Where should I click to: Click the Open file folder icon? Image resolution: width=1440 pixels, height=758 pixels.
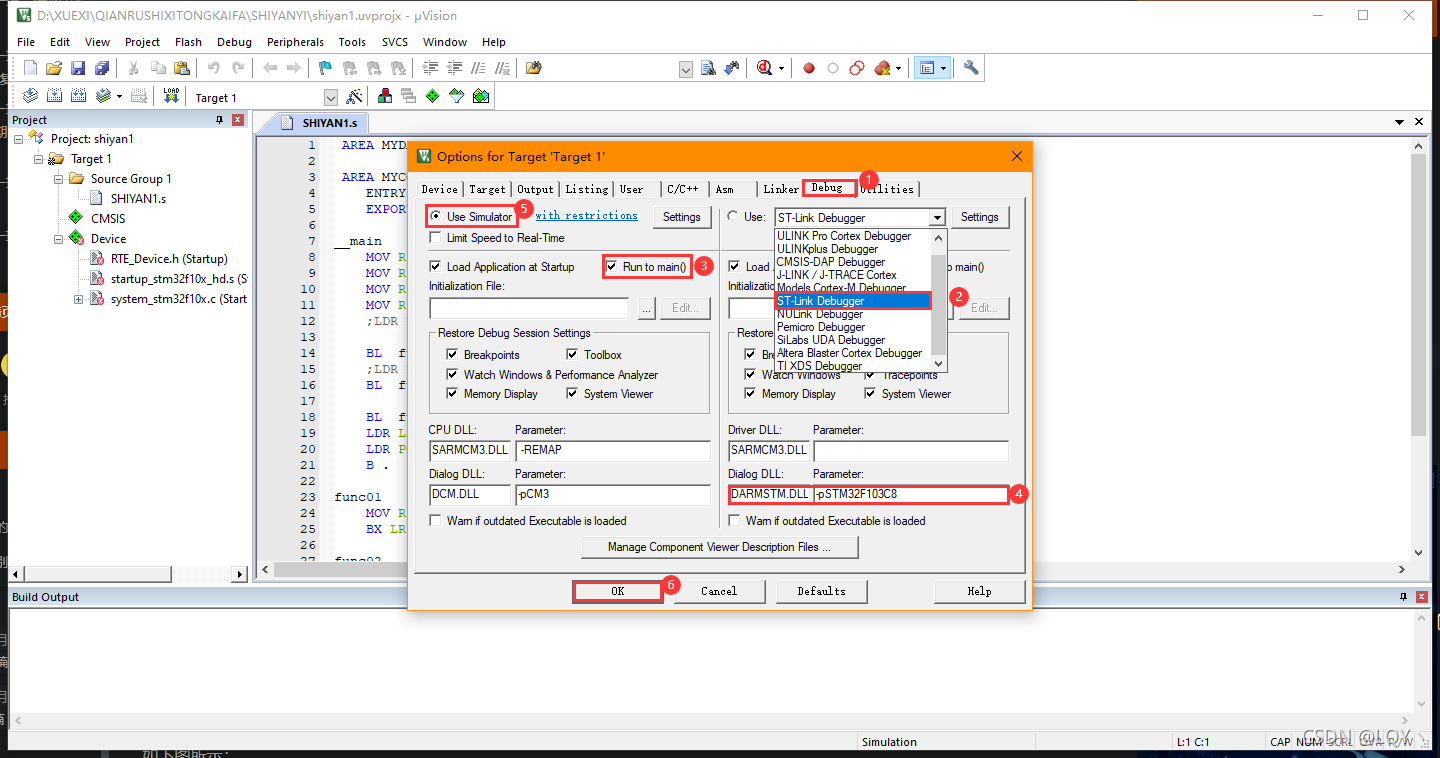pos(54,68)
